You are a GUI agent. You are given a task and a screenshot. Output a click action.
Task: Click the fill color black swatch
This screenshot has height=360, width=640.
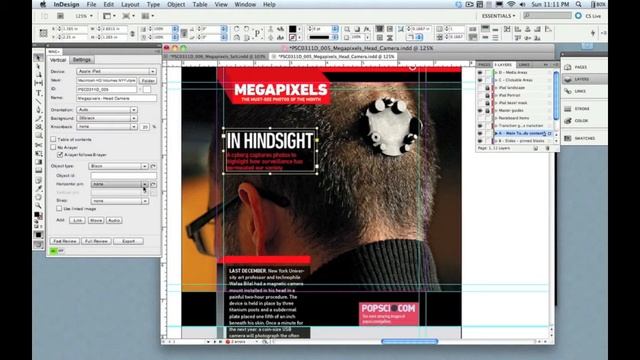292,29
